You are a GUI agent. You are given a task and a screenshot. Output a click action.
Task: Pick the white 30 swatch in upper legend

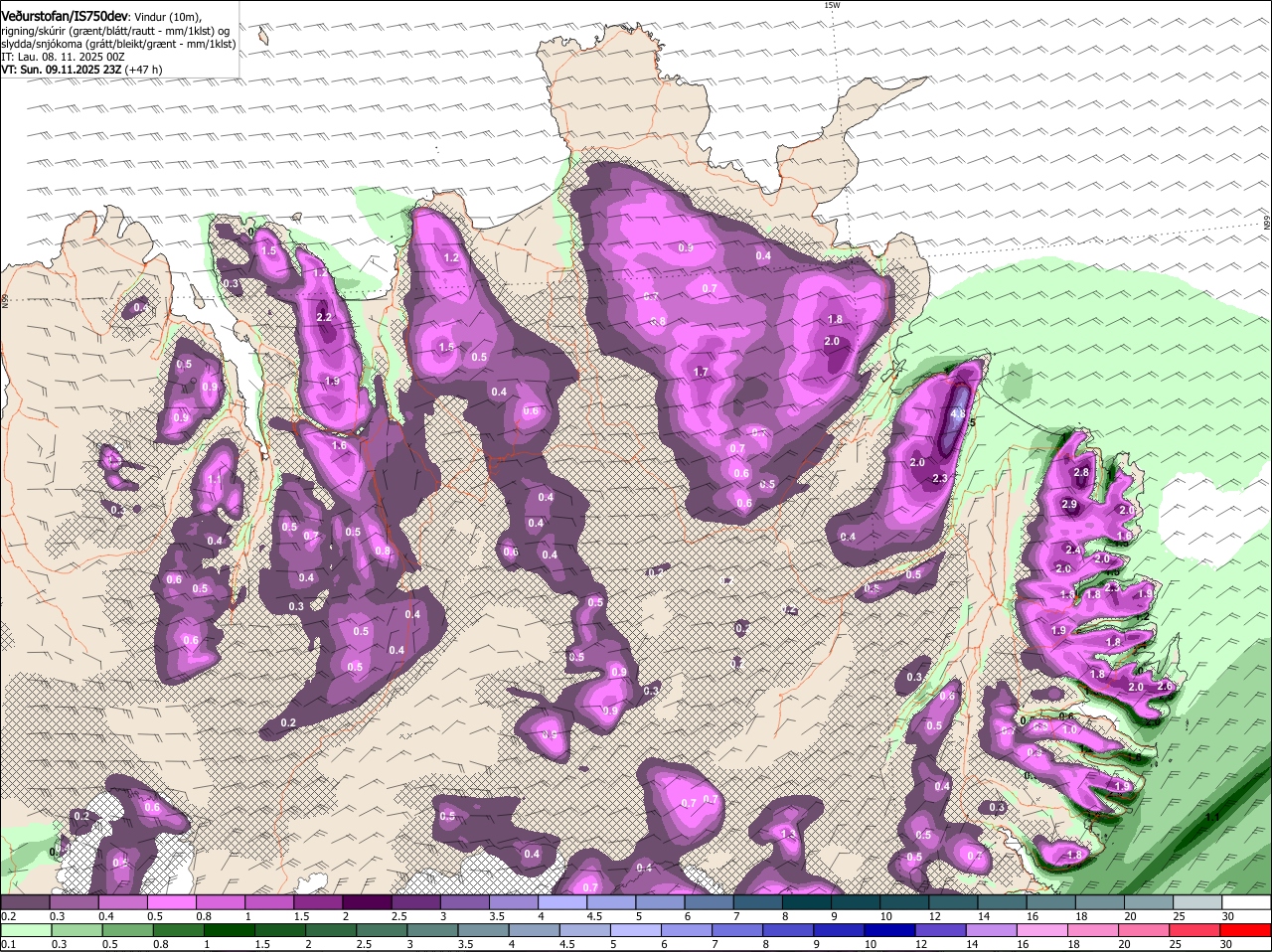pos(1246,902)
